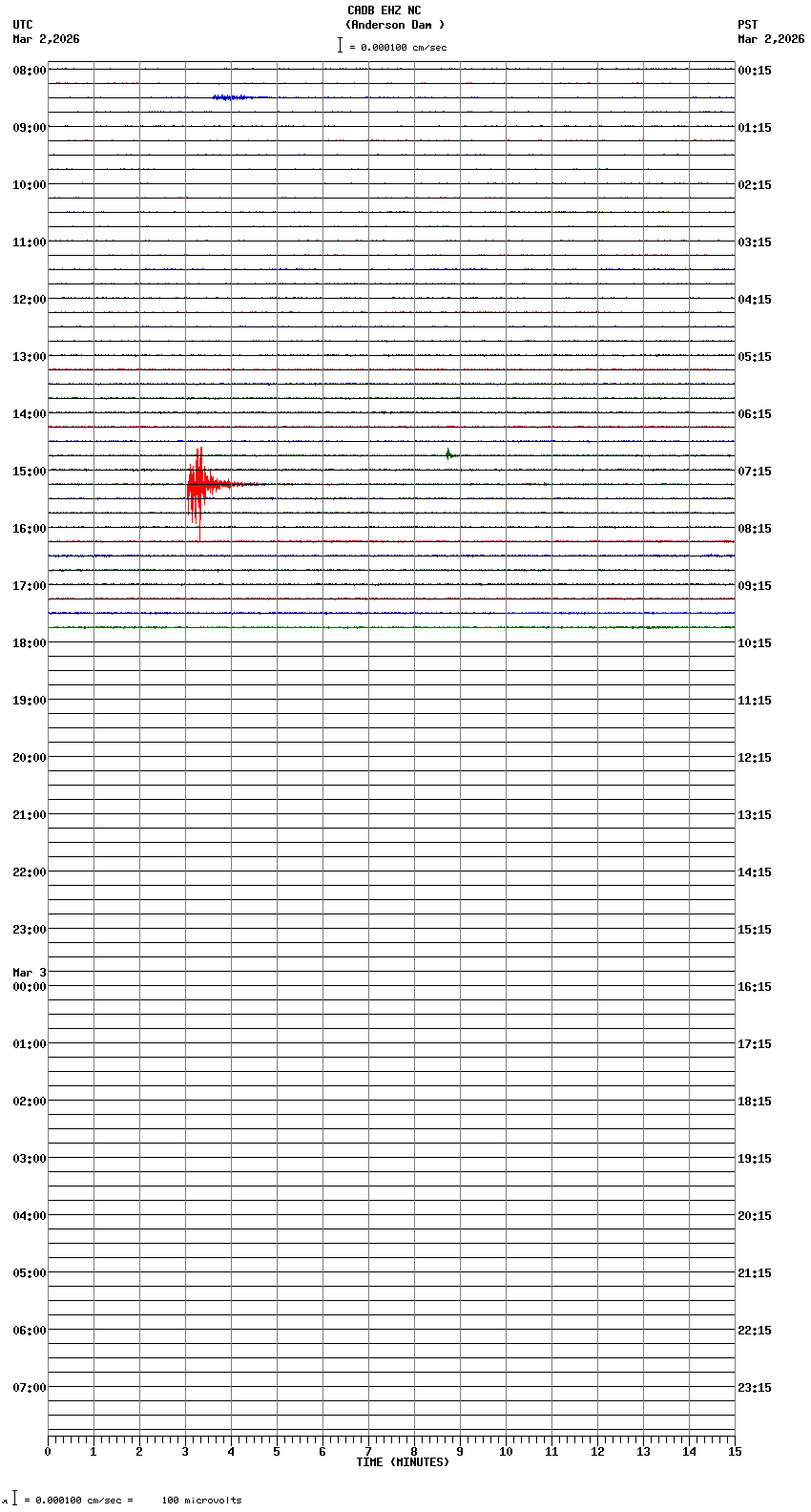Viewport: 811px width, 1512px height.
Task: Click the '00:15' PST time label
Action: pyautogui.click(x=755, y=71)
